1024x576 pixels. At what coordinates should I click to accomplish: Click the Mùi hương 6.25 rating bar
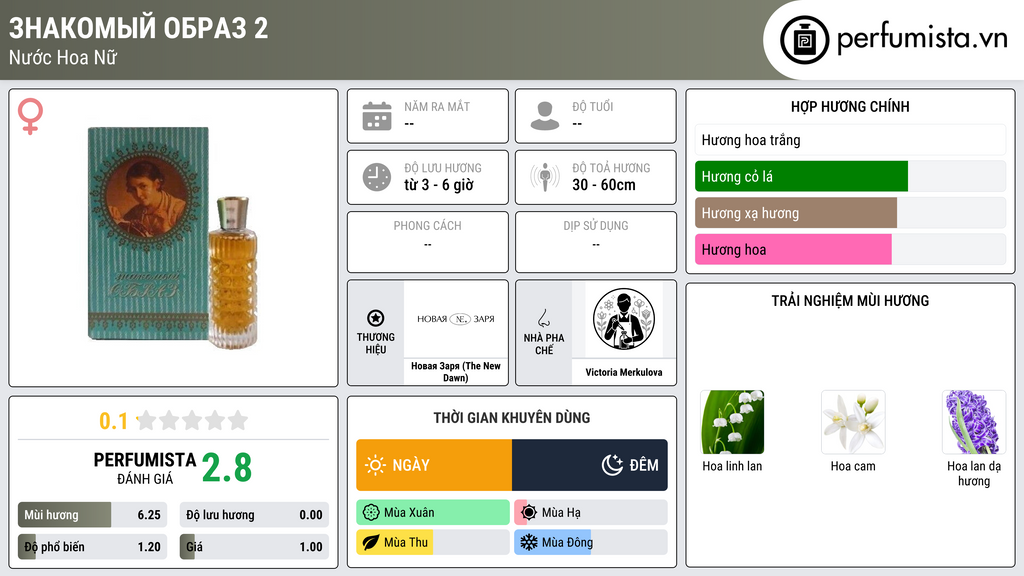click(92, 515)
